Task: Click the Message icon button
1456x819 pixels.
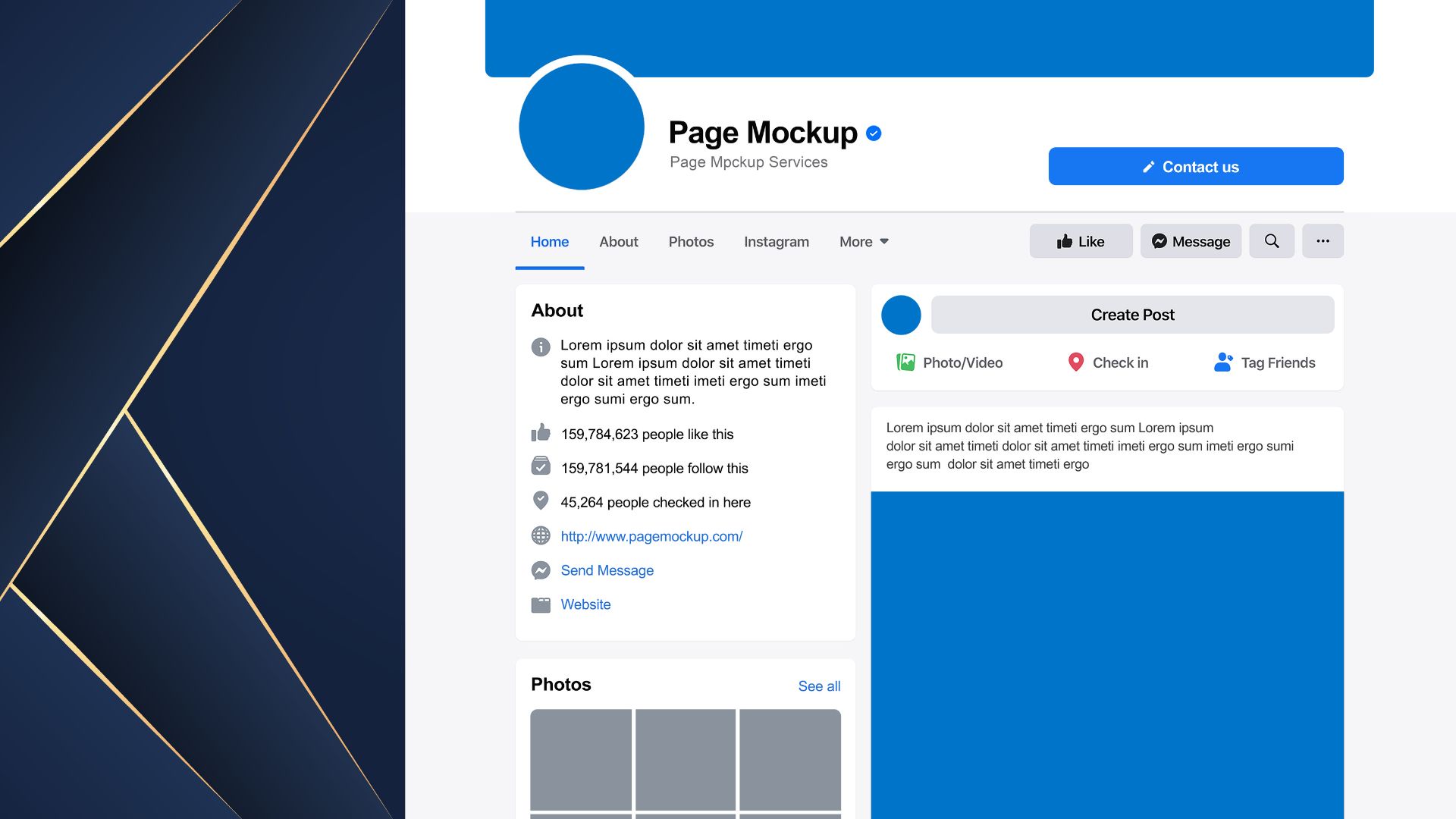Action: 1191,240
